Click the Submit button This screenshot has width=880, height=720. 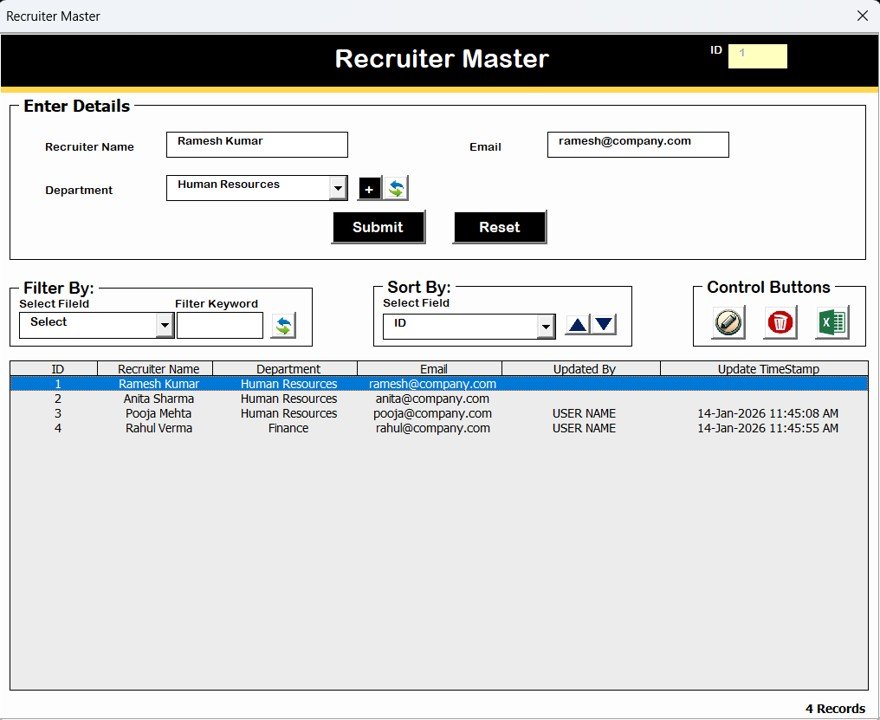[x=378, y=227]
